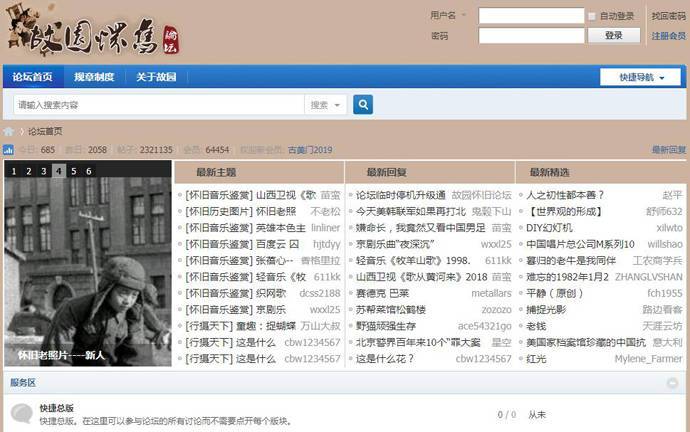690x432 pixels.
Task: Select slideshow page number 4
Action: (x=59, y=171)
